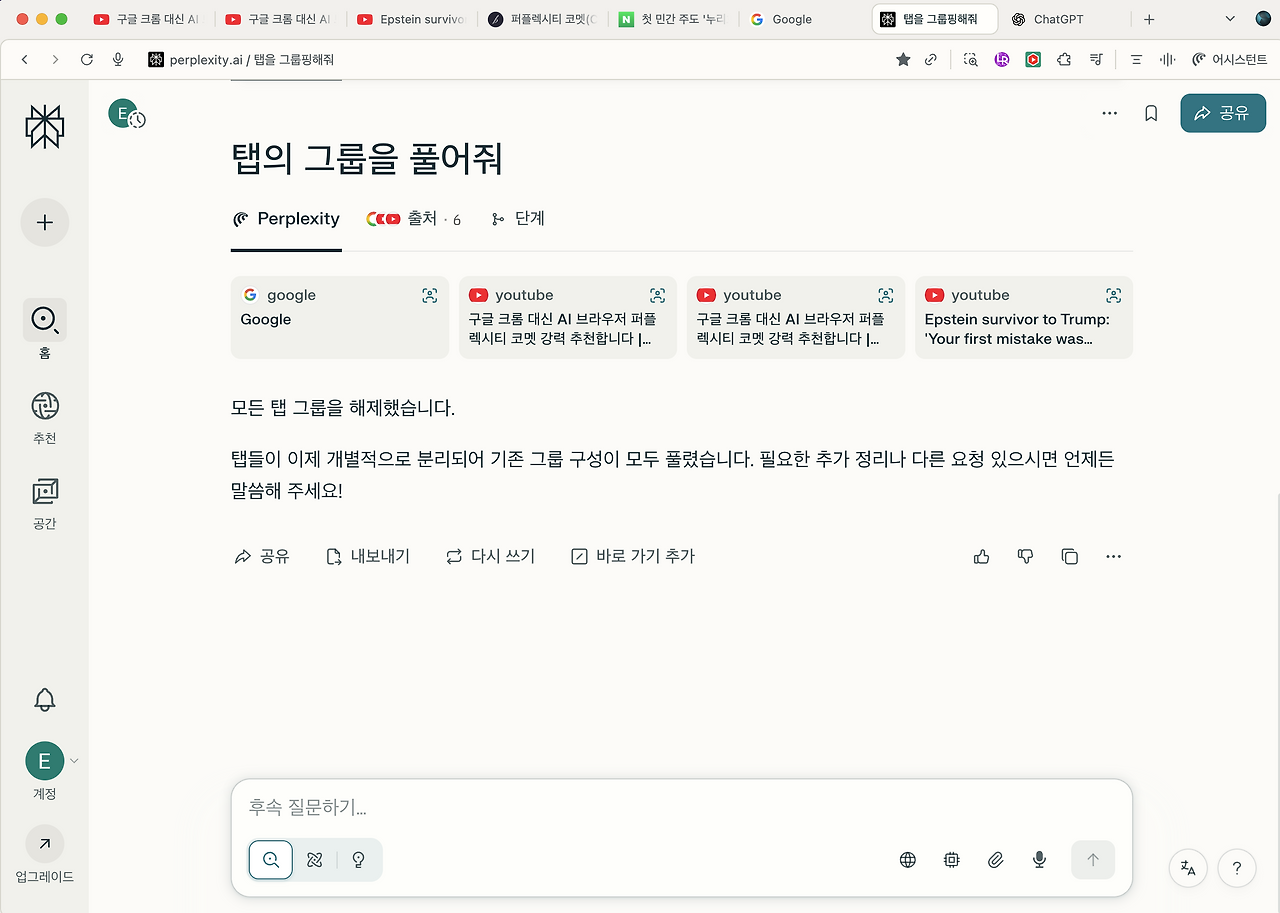This screenshot has width=1280, height=913.
Task: Open the Epstein survivor to Trump source card
Action: [x=1024, y=317]
